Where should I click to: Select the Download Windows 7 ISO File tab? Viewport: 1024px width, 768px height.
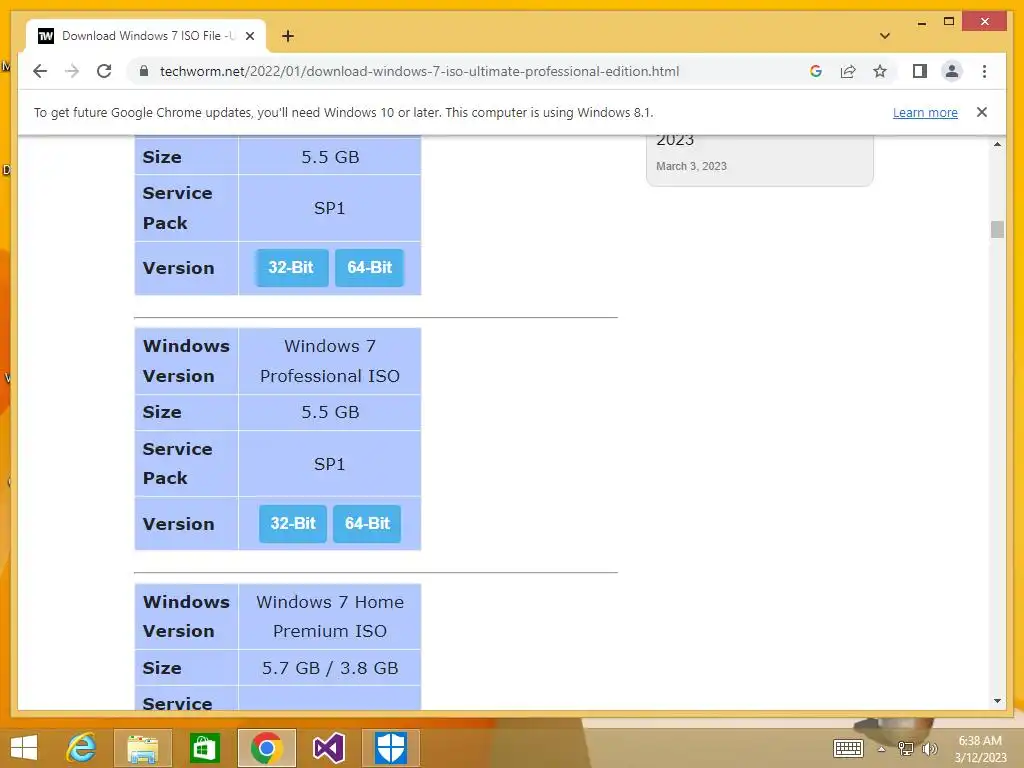[x=146, y=36]
